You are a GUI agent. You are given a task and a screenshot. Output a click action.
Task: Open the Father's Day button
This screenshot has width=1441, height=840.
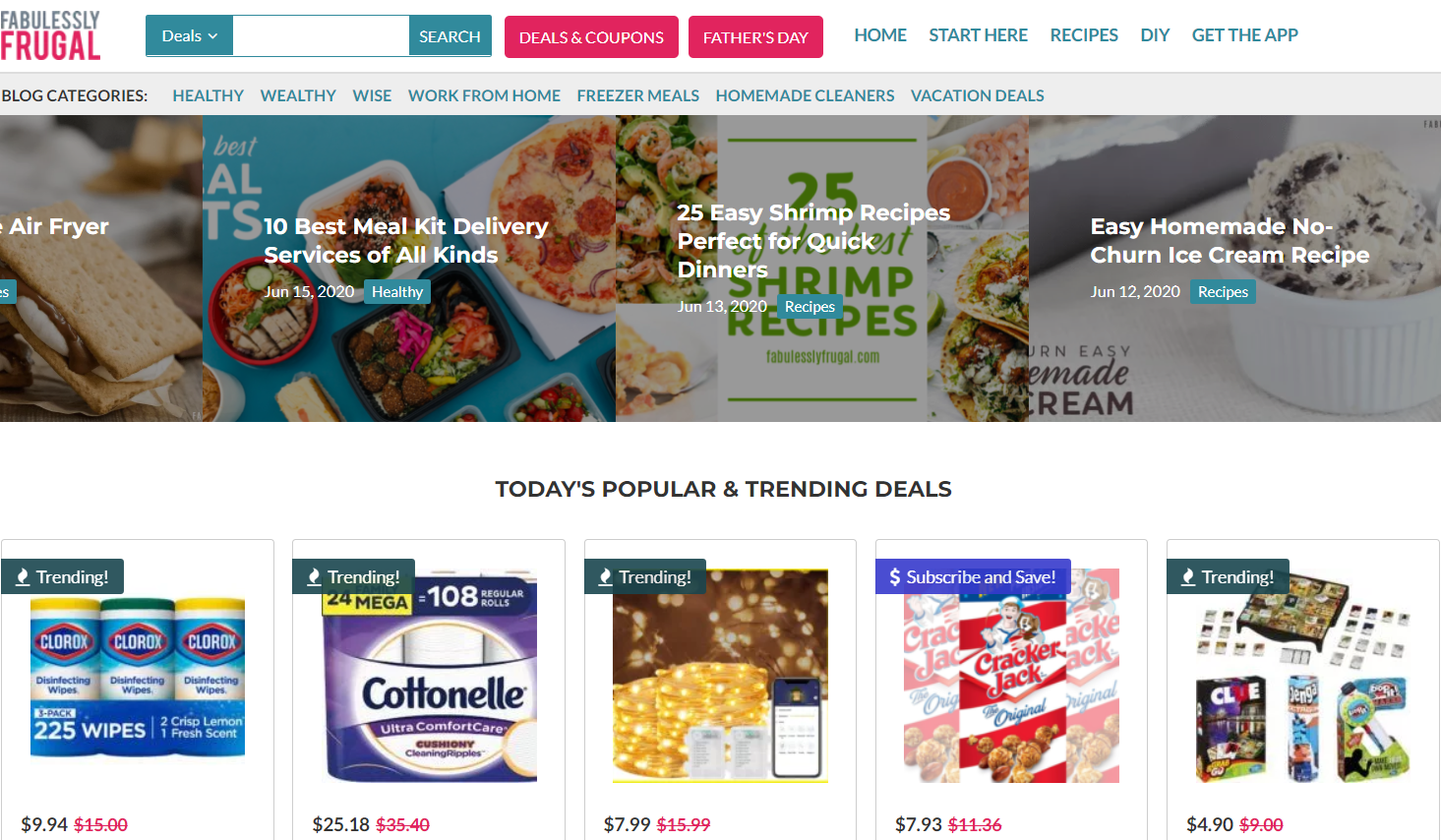pos(755,37)
